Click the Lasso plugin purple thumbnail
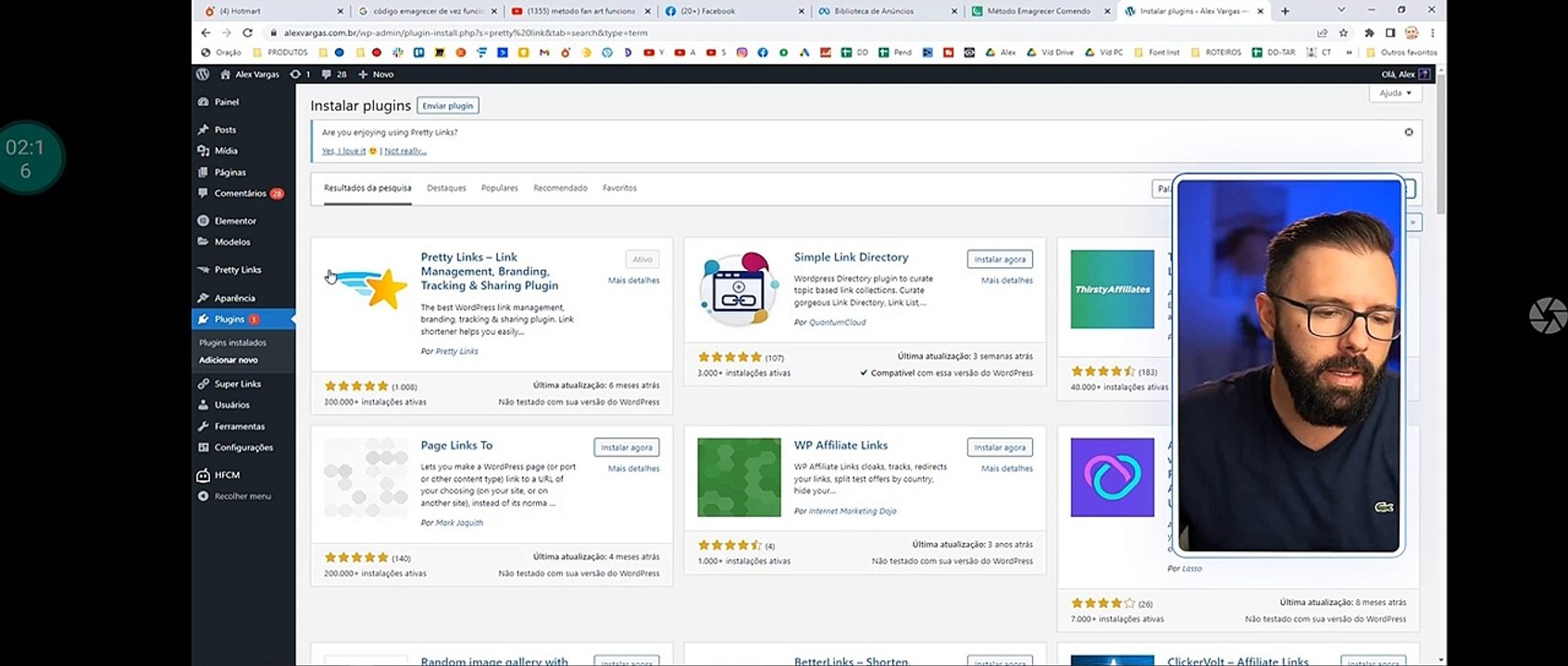 point(1113,477)
